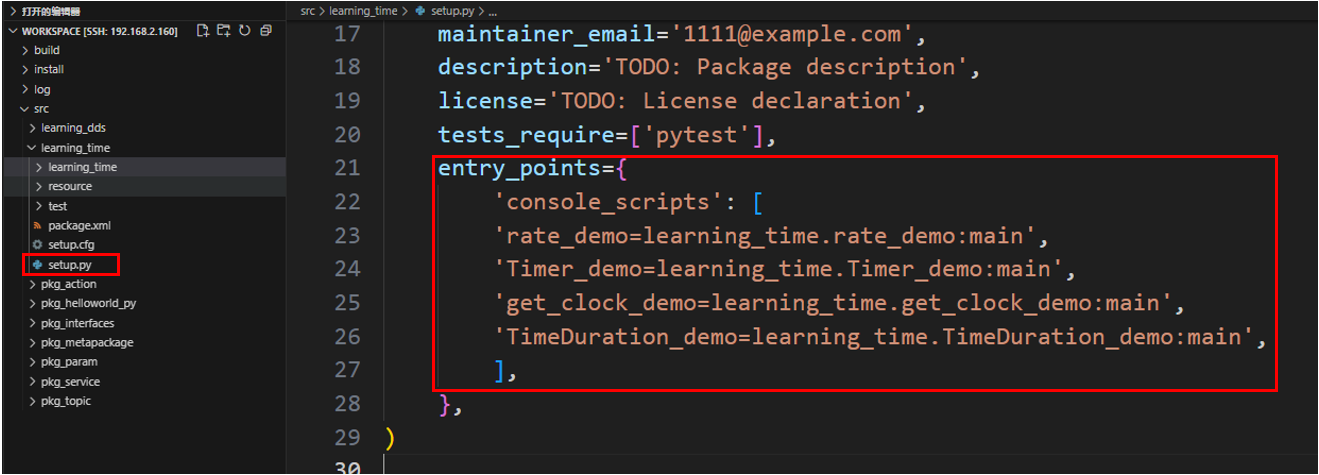Collapse the WORKSPACE root section

point(92,31)
